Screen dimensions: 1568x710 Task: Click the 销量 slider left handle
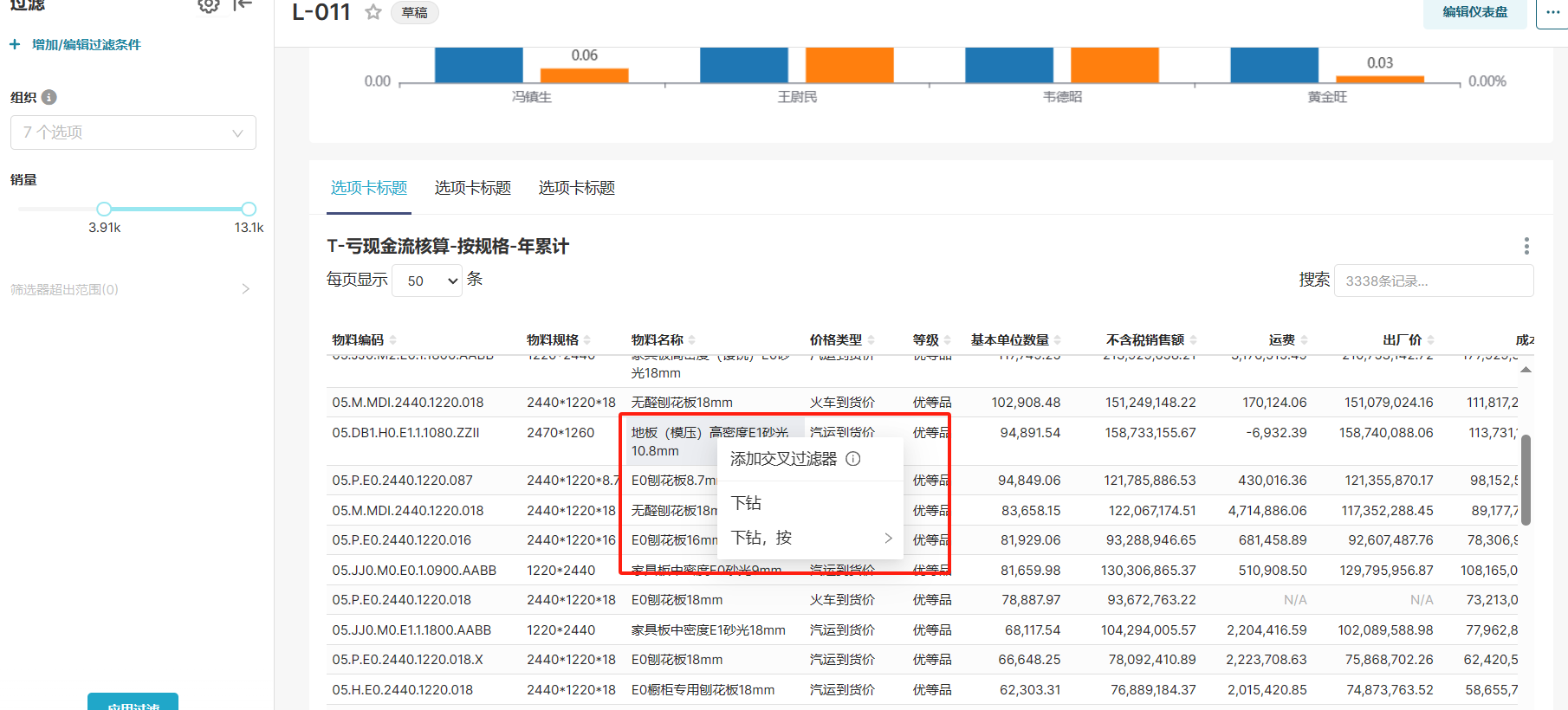tap(104, 209)
